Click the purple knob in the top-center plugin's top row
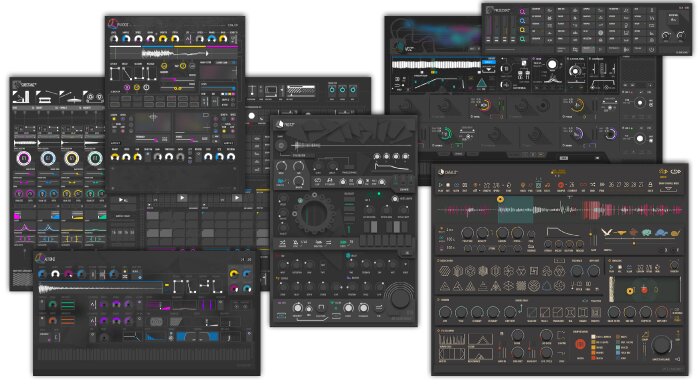Screen dimensions: 700x387 (x=150, y=39)
